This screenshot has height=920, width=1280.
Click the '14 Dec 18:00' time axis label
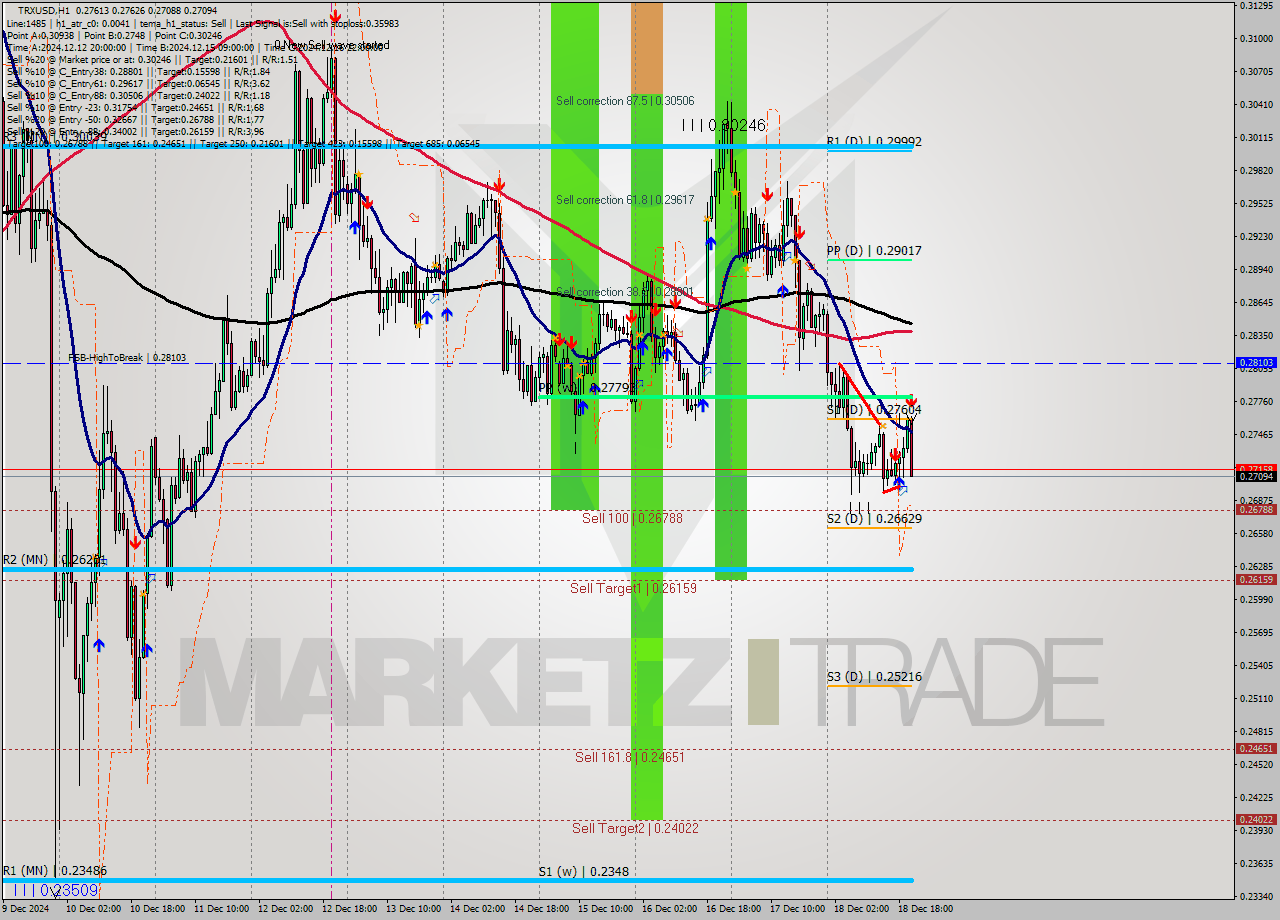coord(541,909)
